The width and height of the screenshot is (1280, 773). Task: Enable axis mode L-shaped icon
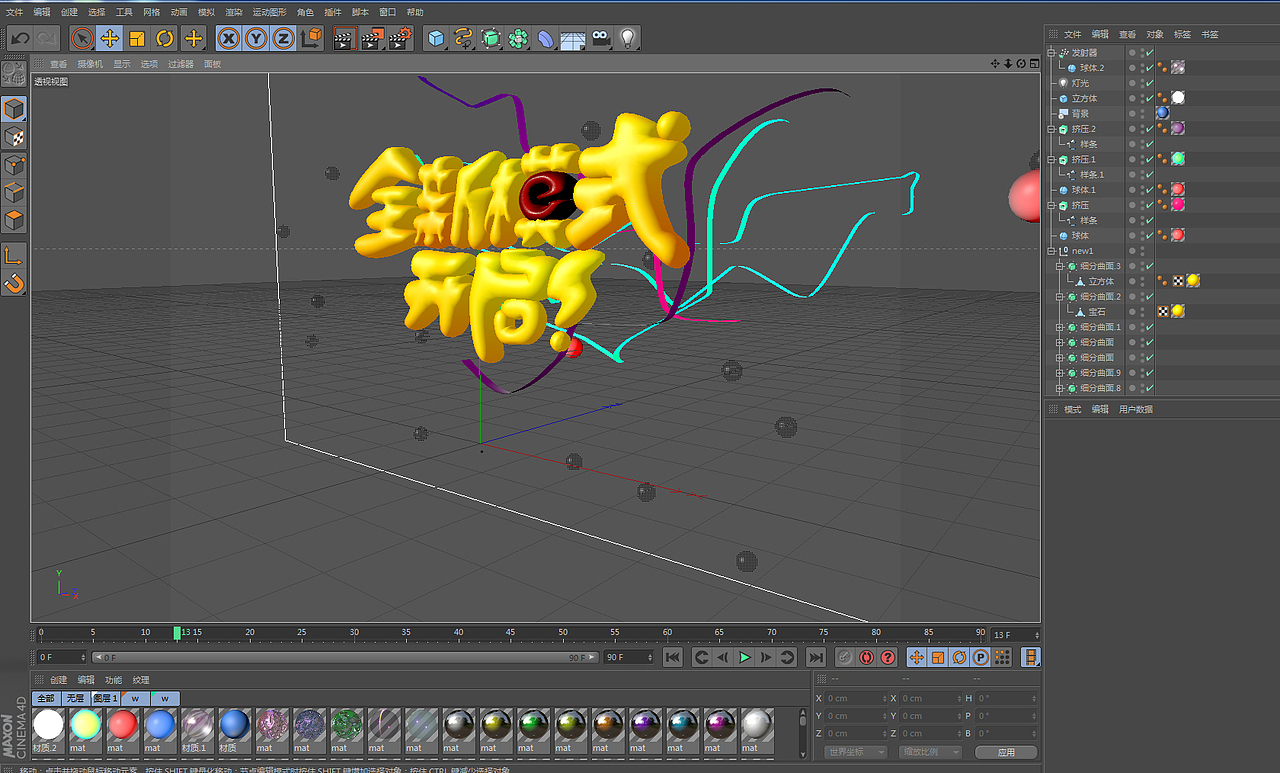pyautogui.click(x=14, y=256)
